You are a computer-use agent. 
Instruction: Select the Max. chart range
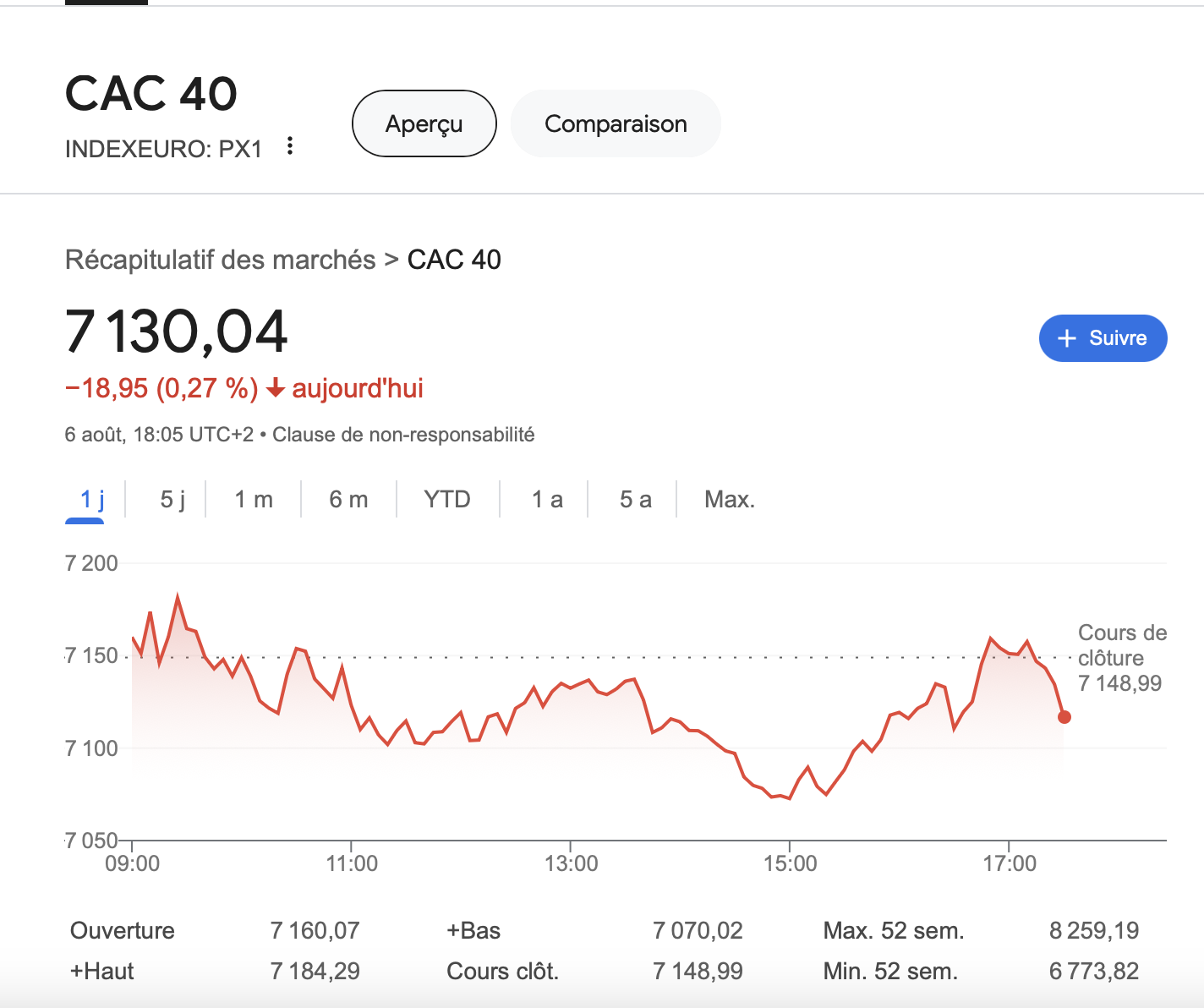(x=729, y=500)
